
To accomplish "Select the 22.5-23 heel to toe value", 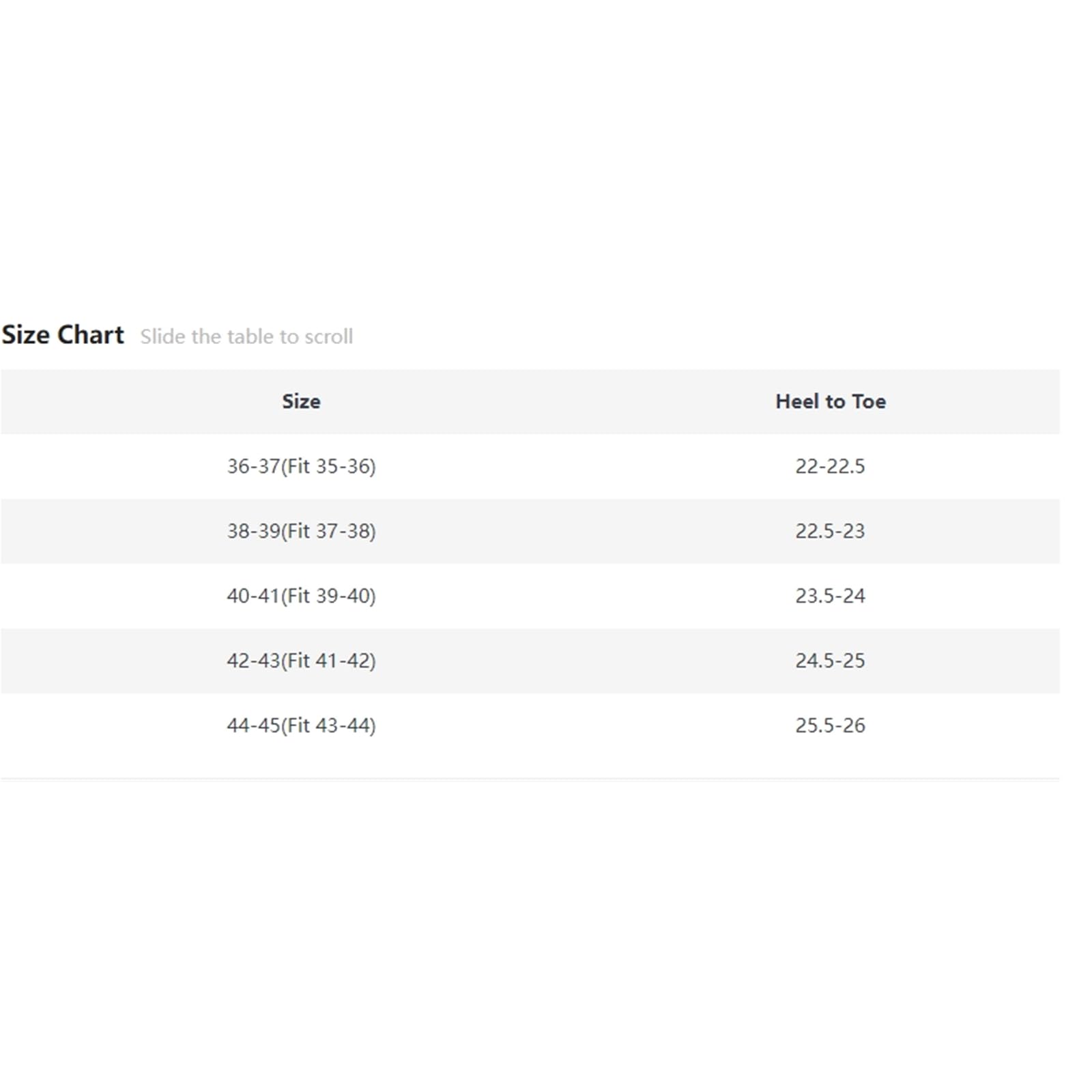I will [830, 531].
